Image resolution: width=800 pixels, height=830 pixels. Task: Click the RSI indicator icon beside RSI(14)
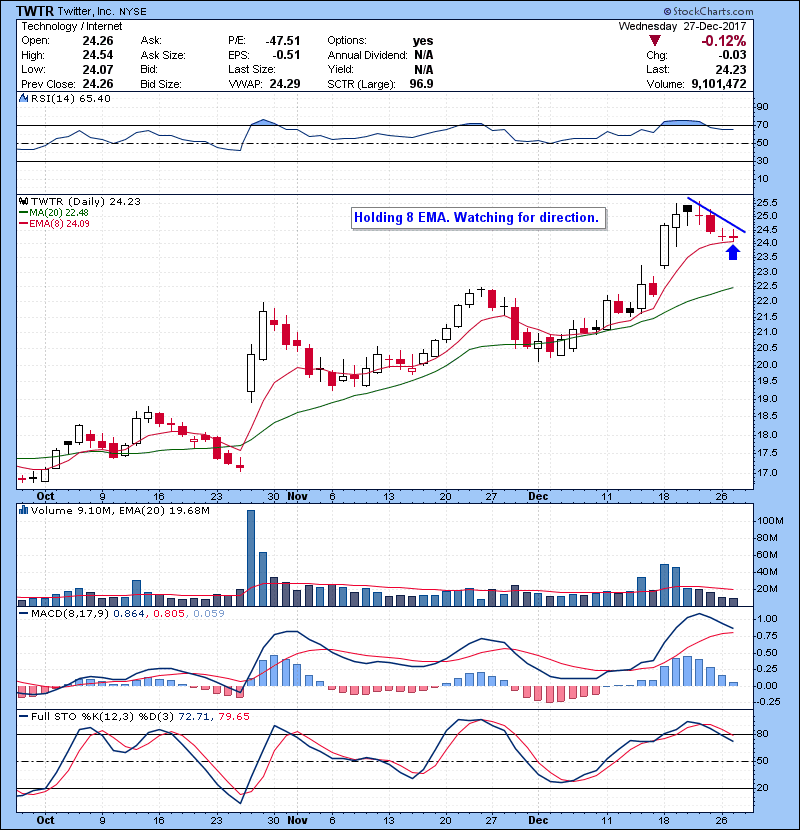23,98
